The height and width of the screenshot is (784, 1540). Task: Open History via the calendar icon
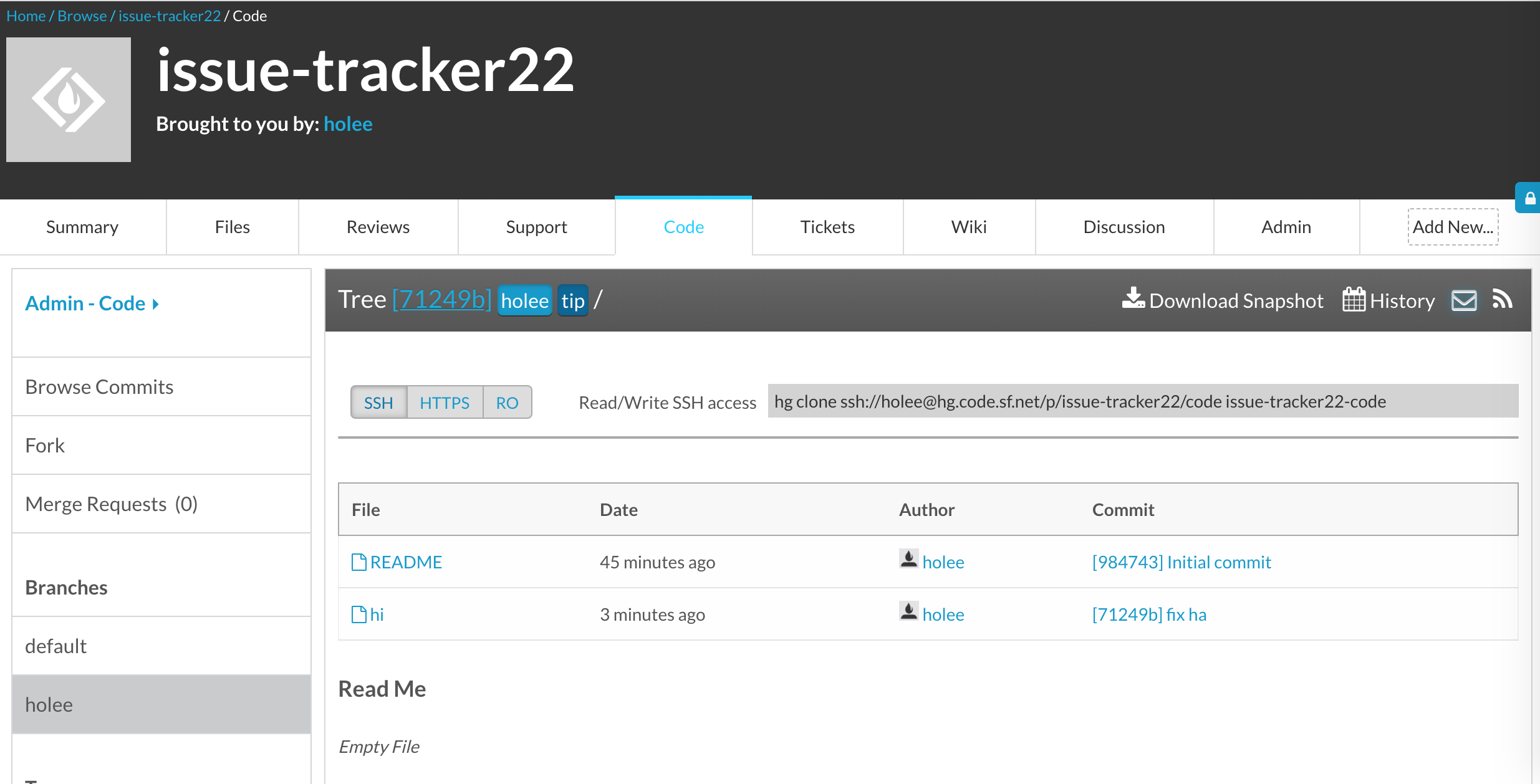(1354, 300)
